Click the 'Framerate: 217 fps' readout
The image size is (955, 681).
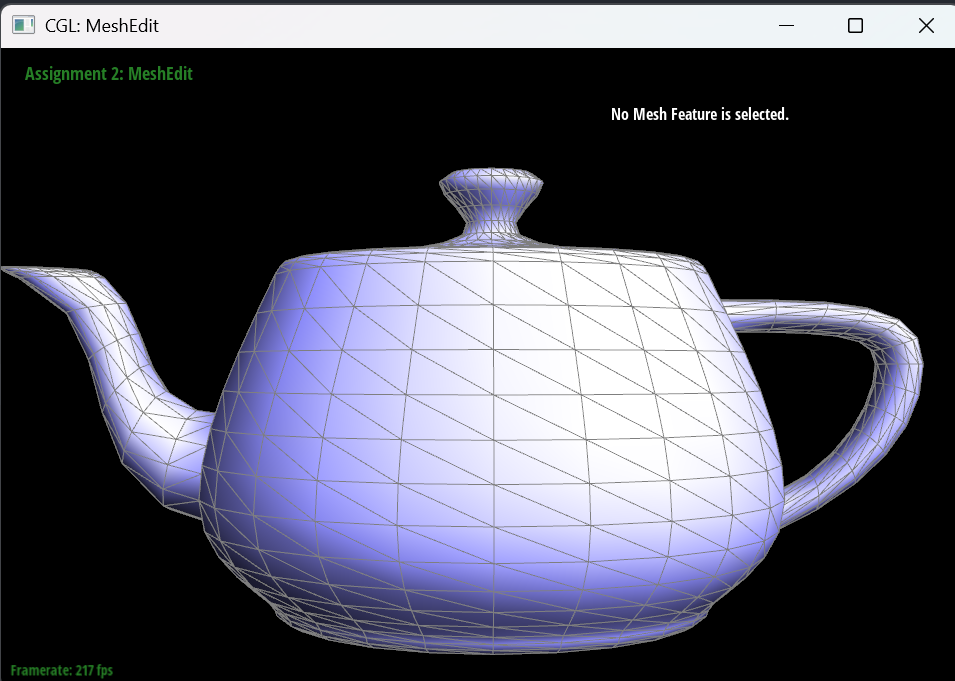[x=62, y=671]
